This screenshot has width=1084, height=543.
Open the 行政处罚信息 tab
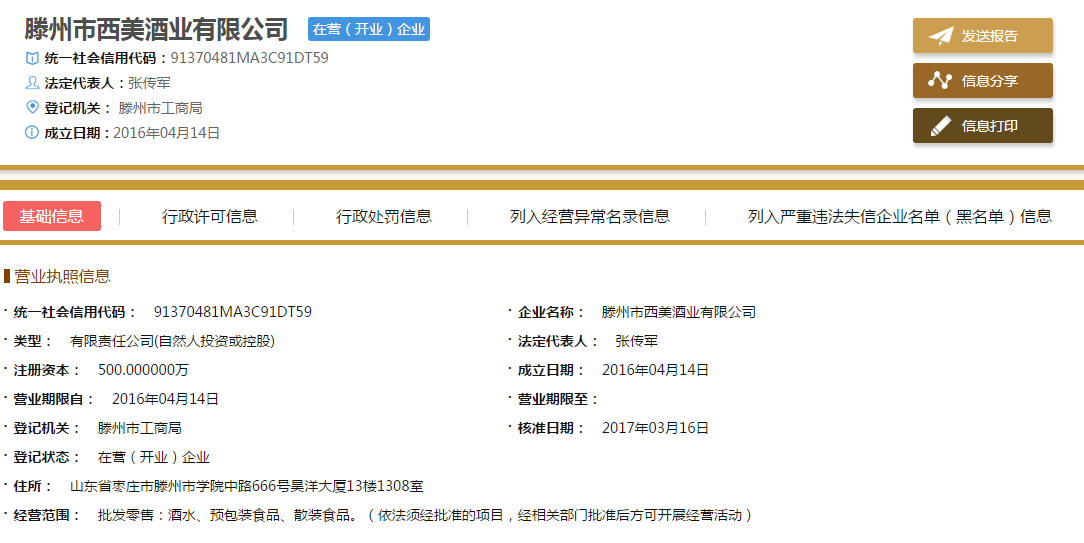[384, 216]
